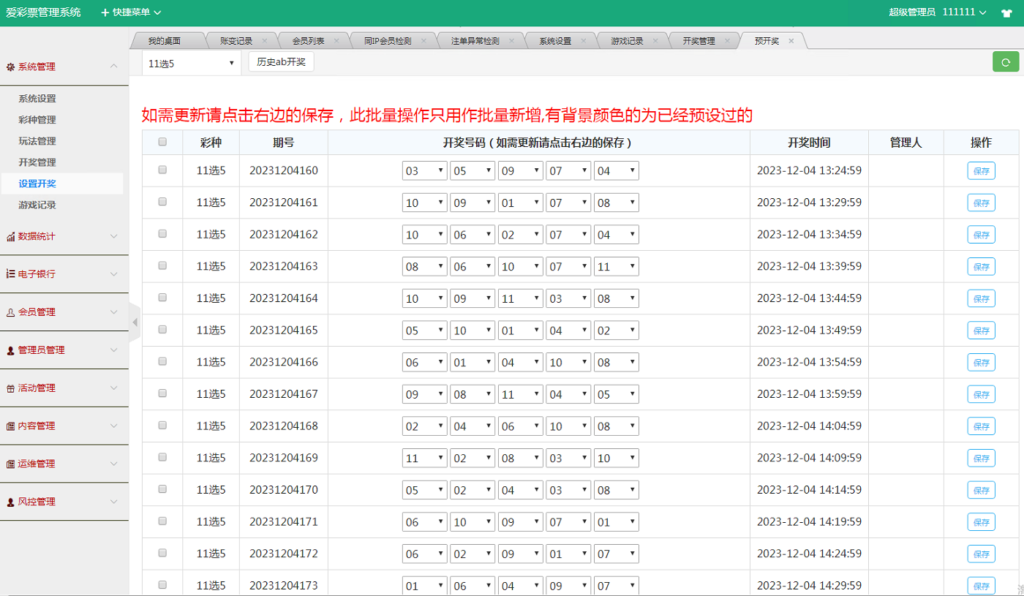
Task: Click the 系统管理 gear icon
Action: 10,67
